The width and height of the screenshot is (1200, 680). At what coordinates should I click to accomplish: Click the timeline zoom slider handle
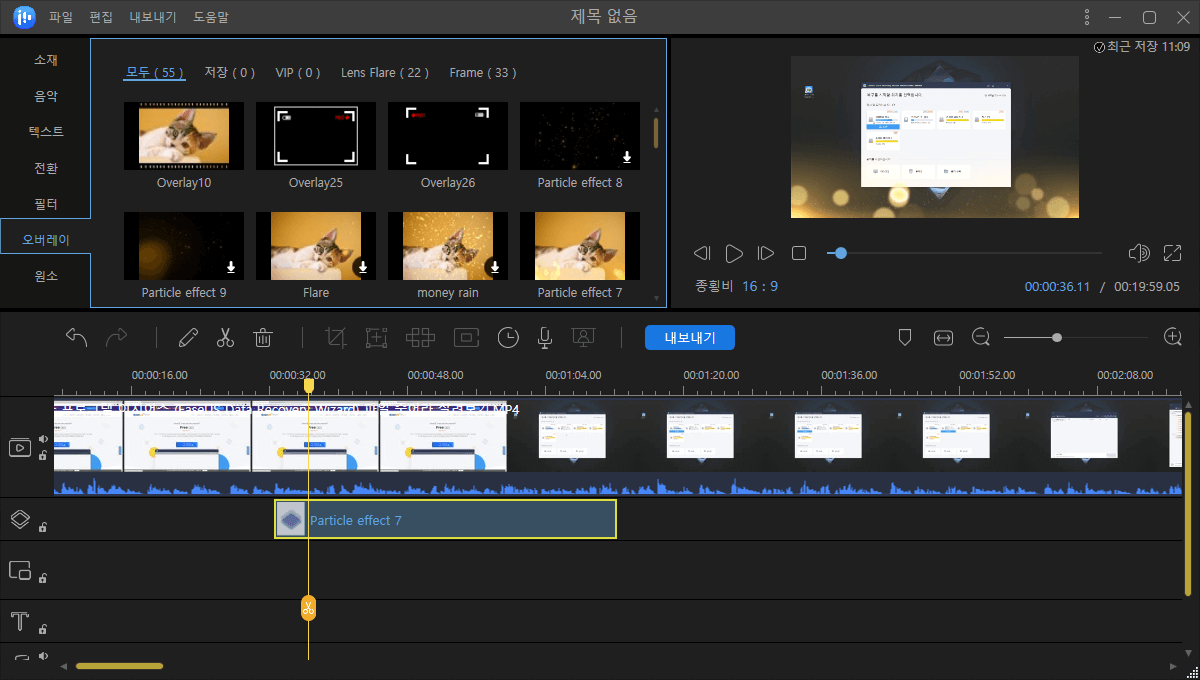tap(1057, 338)
